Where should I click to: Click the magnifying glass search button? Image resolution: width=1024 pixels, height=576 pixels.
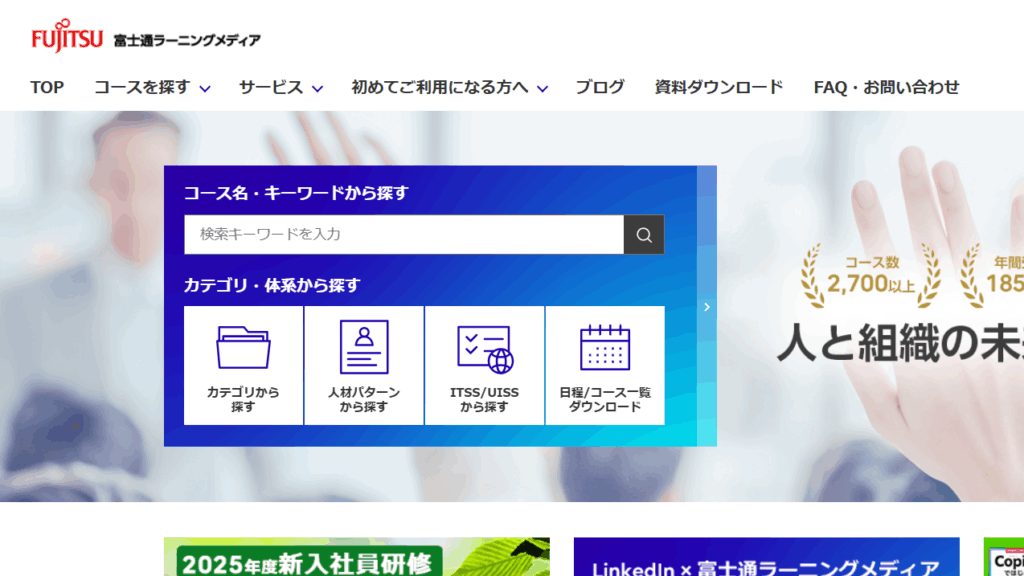tap(644, 235)
